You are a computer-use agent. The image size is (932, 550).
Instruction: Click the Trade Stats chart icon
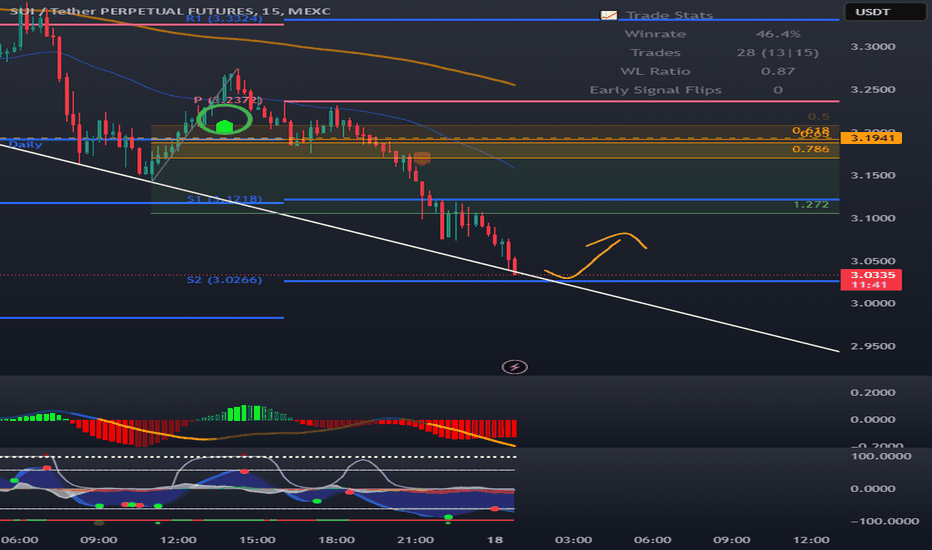click(609, 15)
